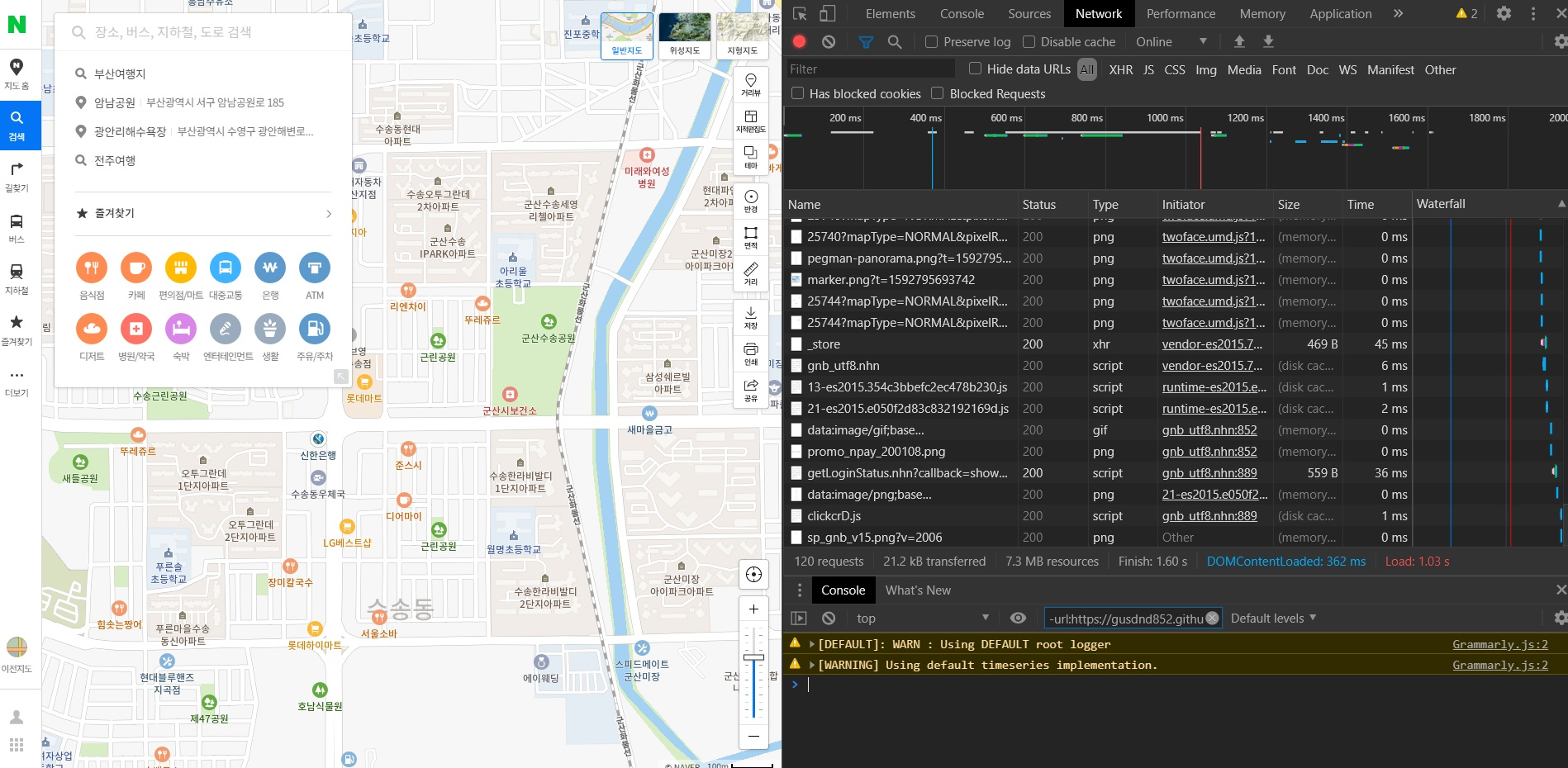Clear the network log
The image size is (1568, 768).
pyautogui.click(x=829, y=42)
